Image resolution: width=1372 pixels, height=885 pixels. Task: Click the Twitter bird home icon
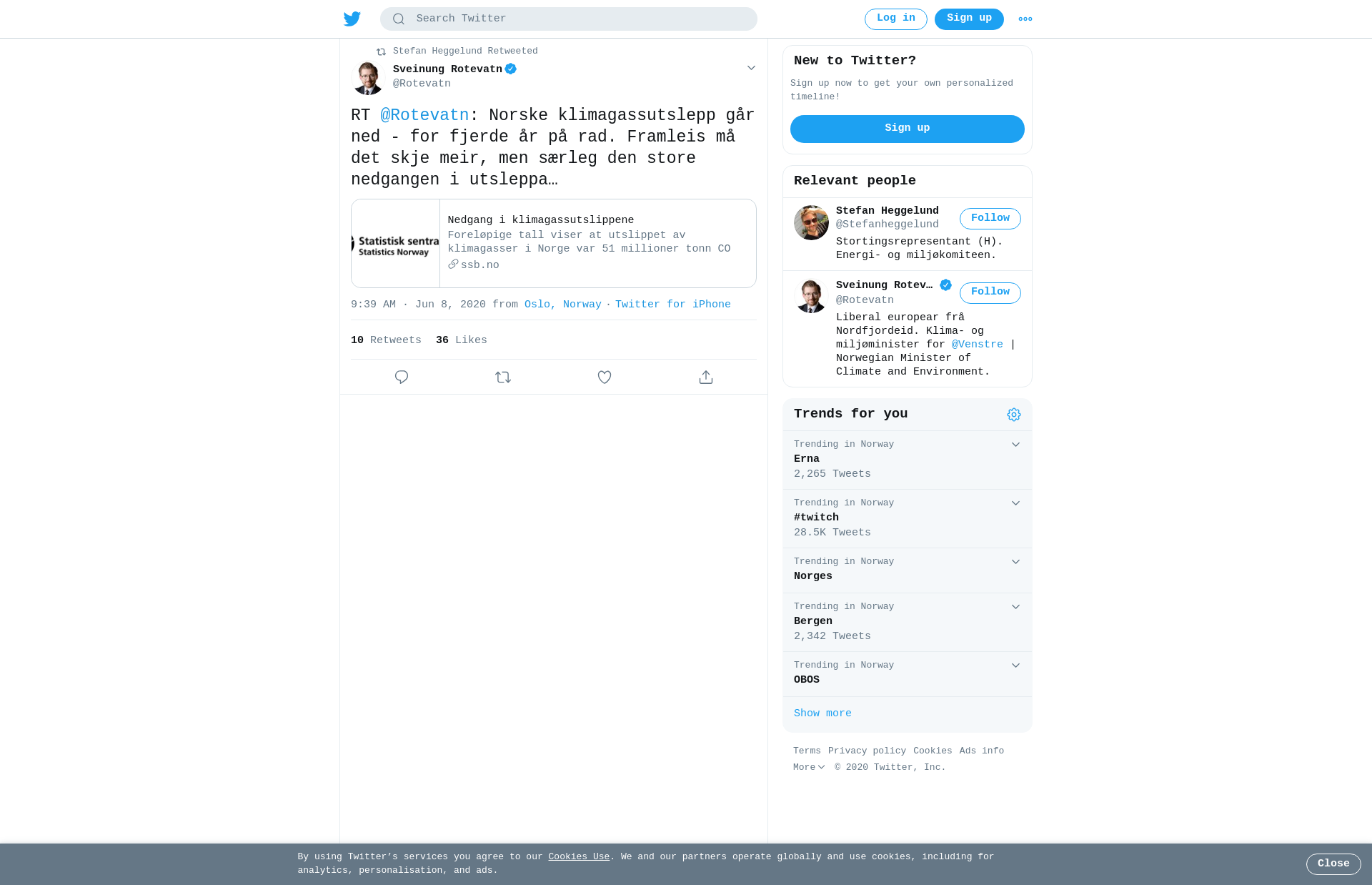point(352,19)
